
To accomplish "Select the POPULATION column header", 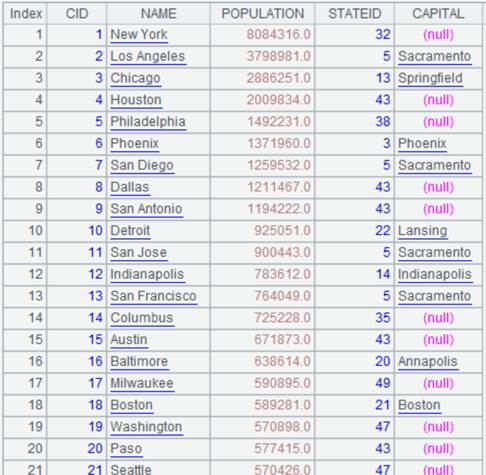I will 262,14.
